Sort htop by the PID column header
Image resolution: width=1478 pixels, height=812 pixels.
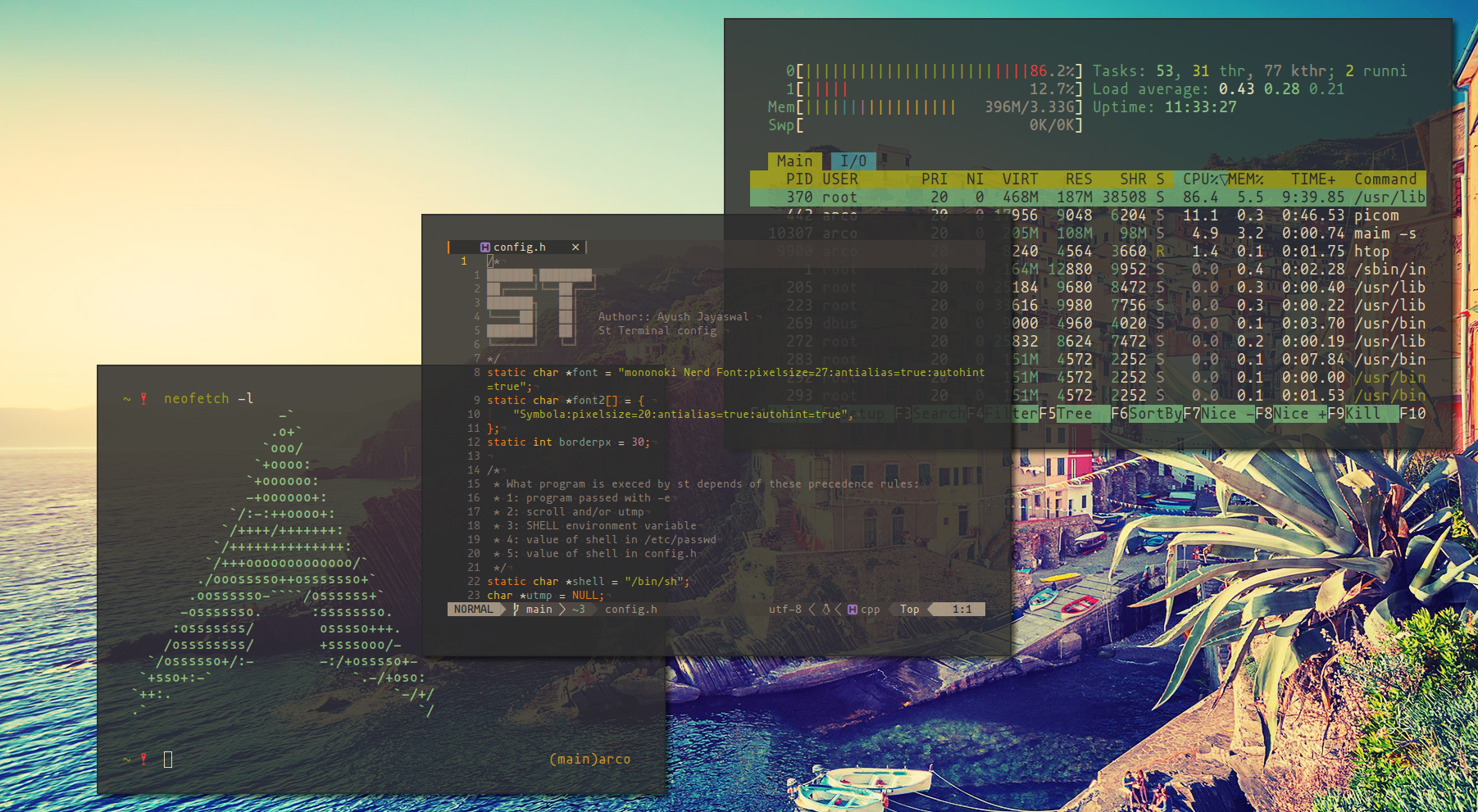pyautogui.click(x=799, y=179)
